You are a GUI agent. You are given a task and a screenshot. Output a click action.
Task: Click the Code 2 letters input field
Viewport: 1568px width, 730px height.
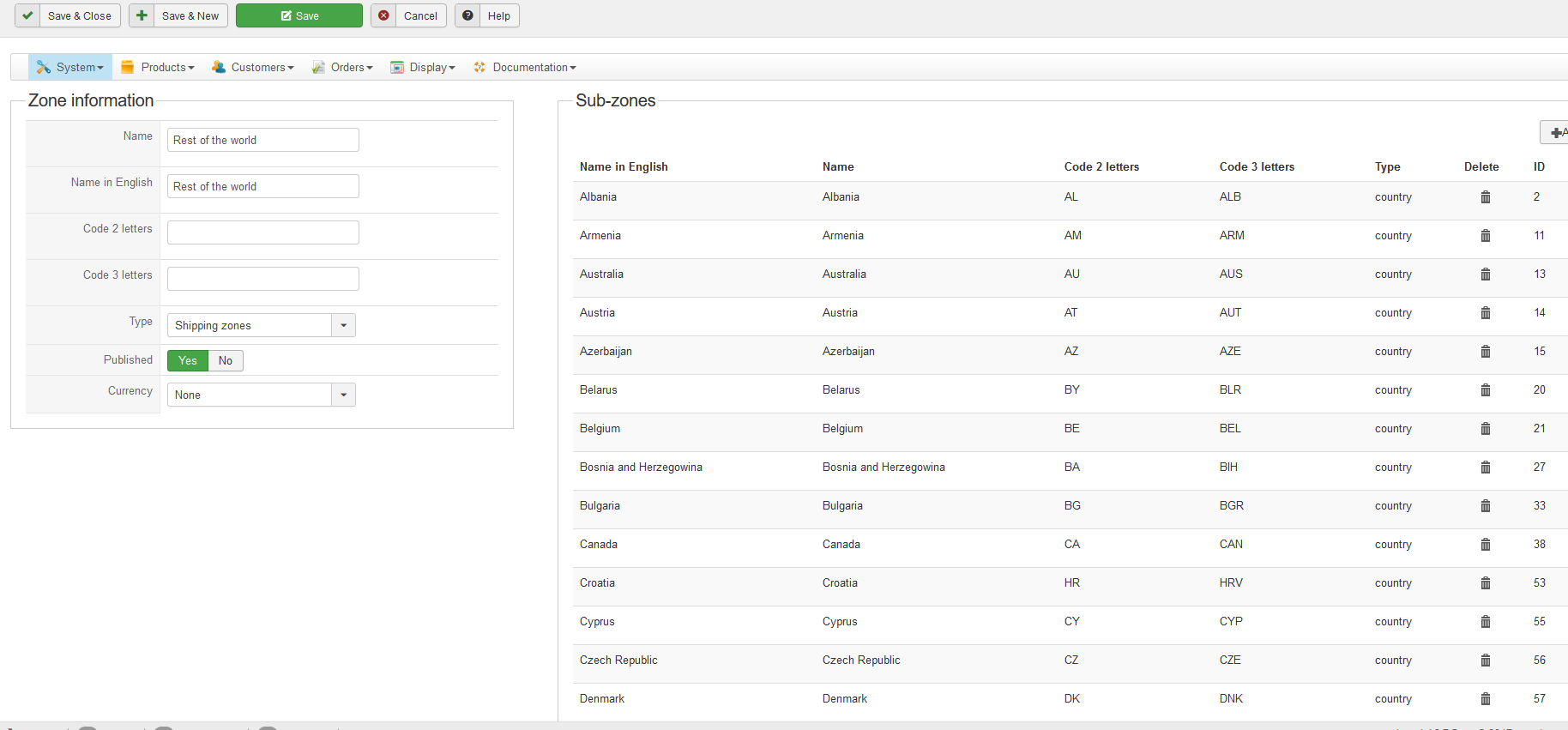262,232
